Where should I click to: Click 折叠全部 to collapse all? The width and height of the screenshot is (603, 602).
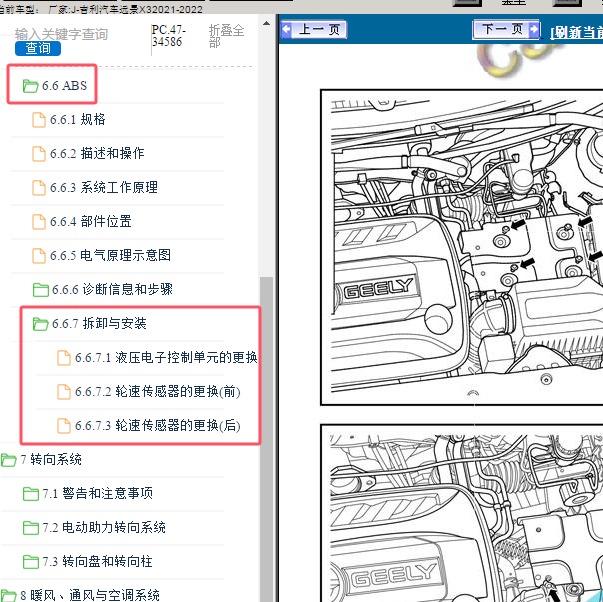pyautogui.click(x=226, y=36)
